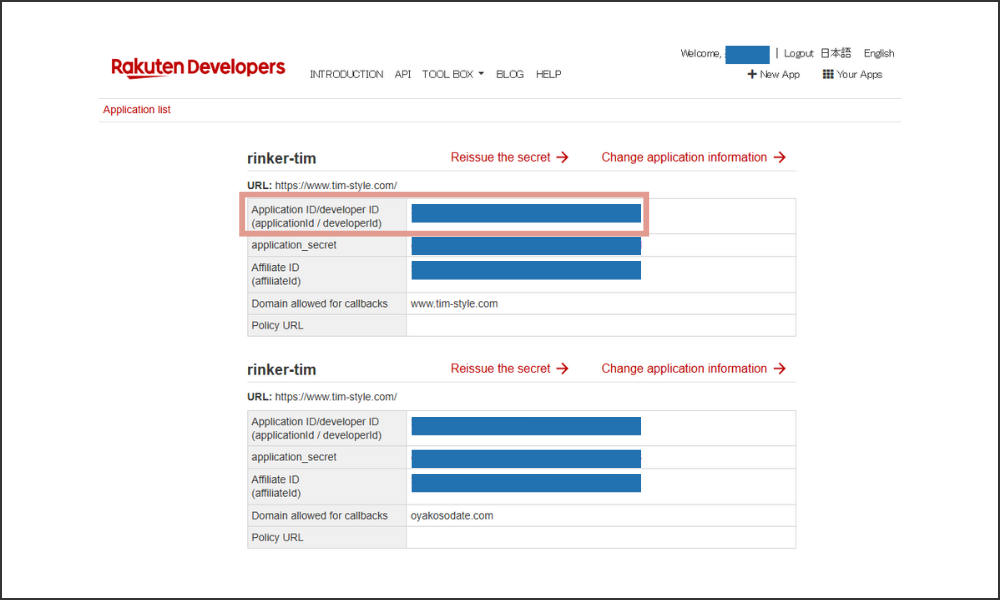
Task: Select second app's Affiliate ID value
Action: pos(526,483)
